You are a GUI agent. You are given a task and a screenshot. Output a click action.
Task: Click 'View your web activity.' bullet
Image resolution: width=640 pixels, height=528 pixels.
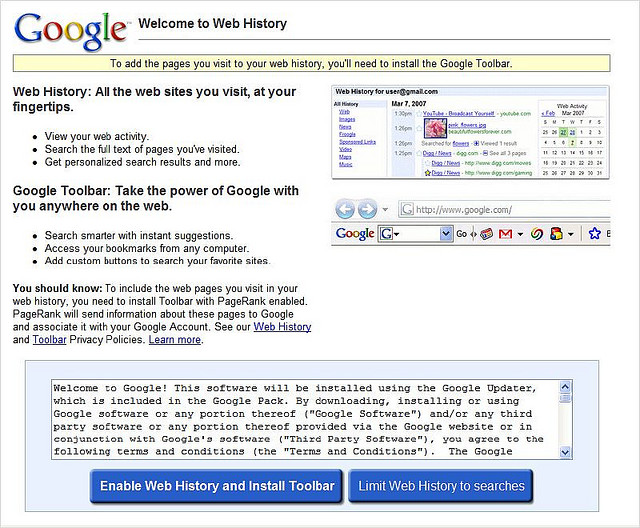coord(97,136)
